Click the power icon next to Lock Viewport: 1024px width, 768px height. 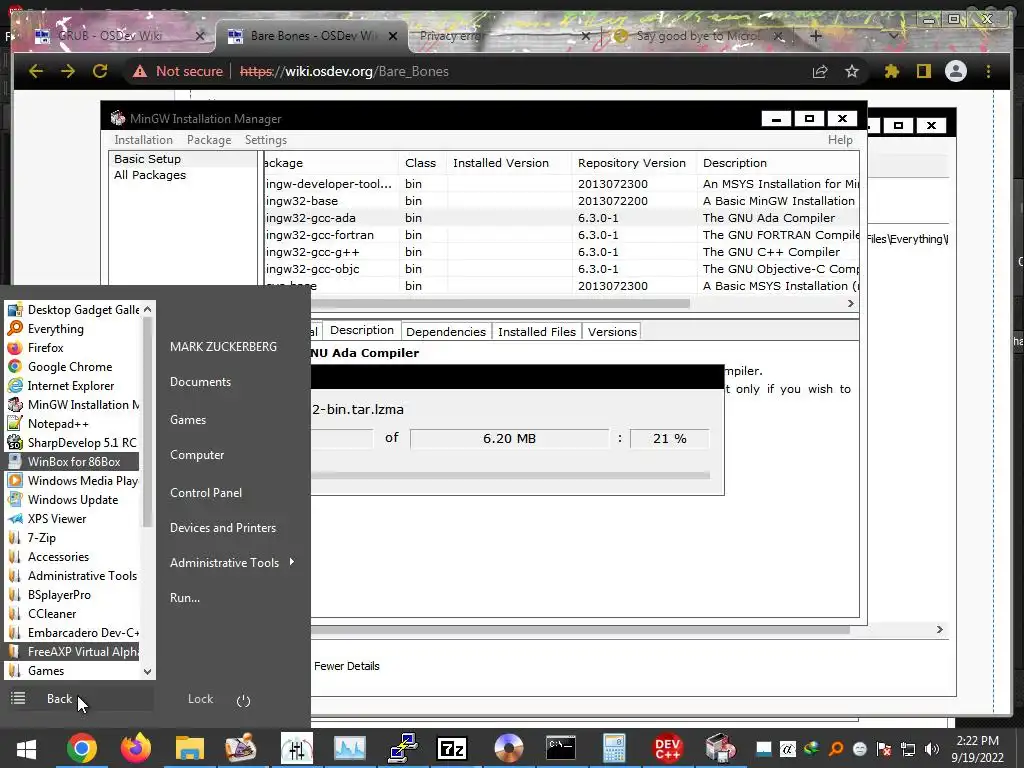click(243, 701)
